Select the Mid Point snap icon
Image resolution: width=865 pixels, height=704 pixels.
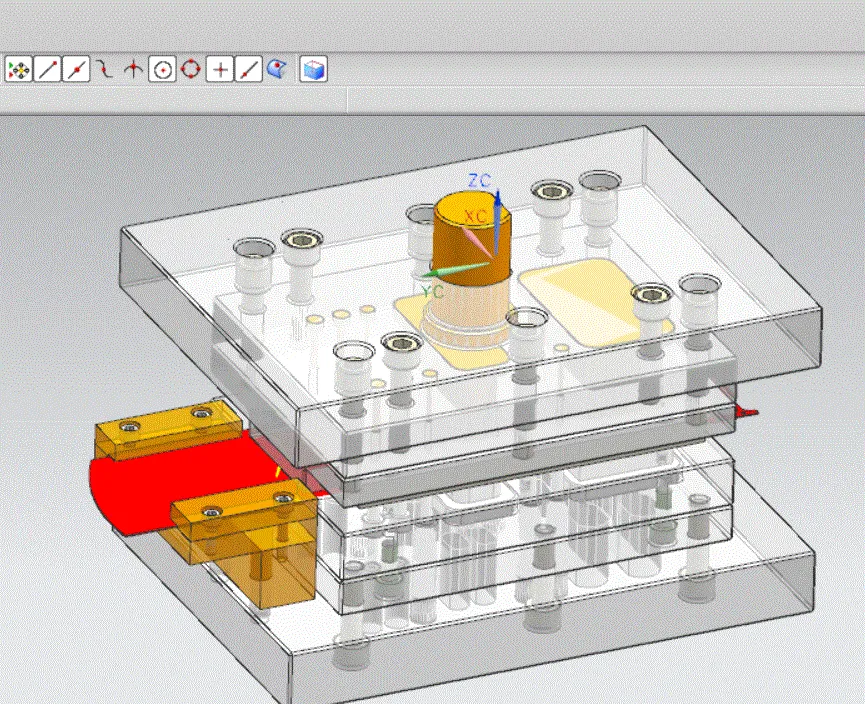[76, 69]
